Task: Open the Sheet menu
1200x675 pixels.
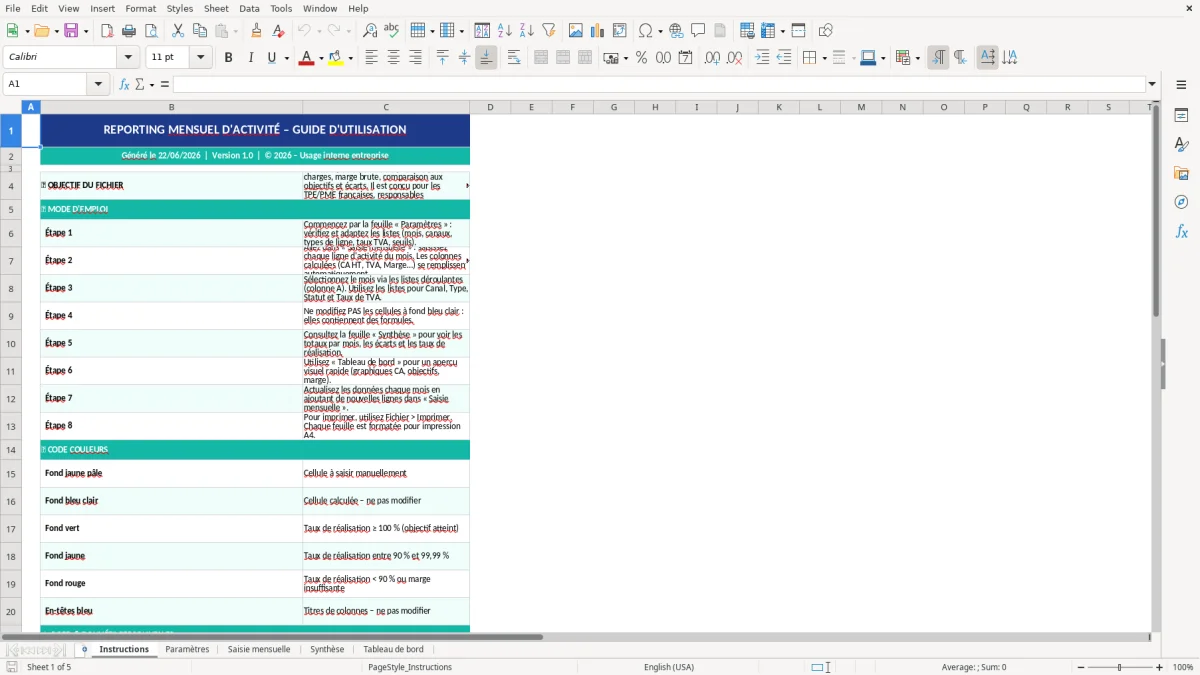Action: coord(216,8)
